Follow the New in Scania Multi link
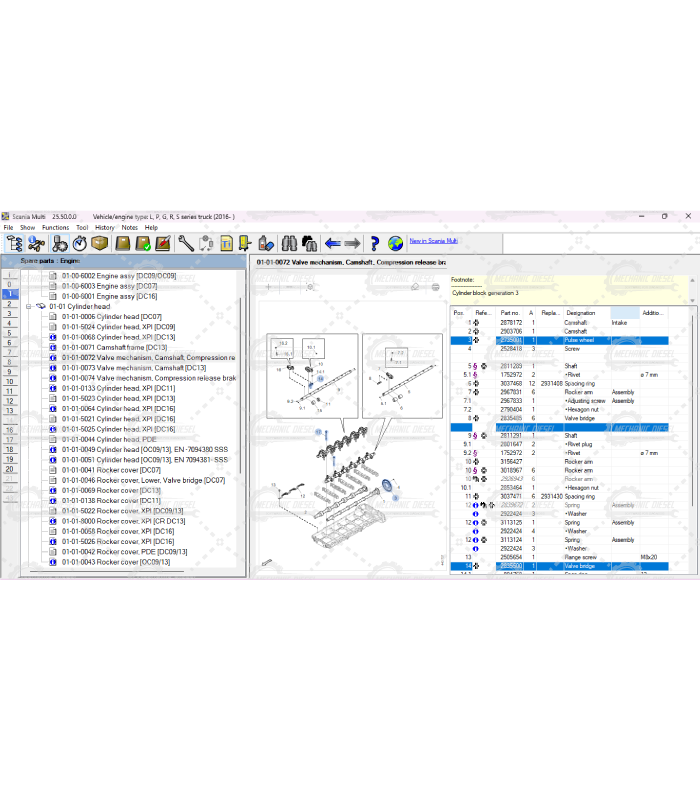700x800 pixels. pos(433,241)
